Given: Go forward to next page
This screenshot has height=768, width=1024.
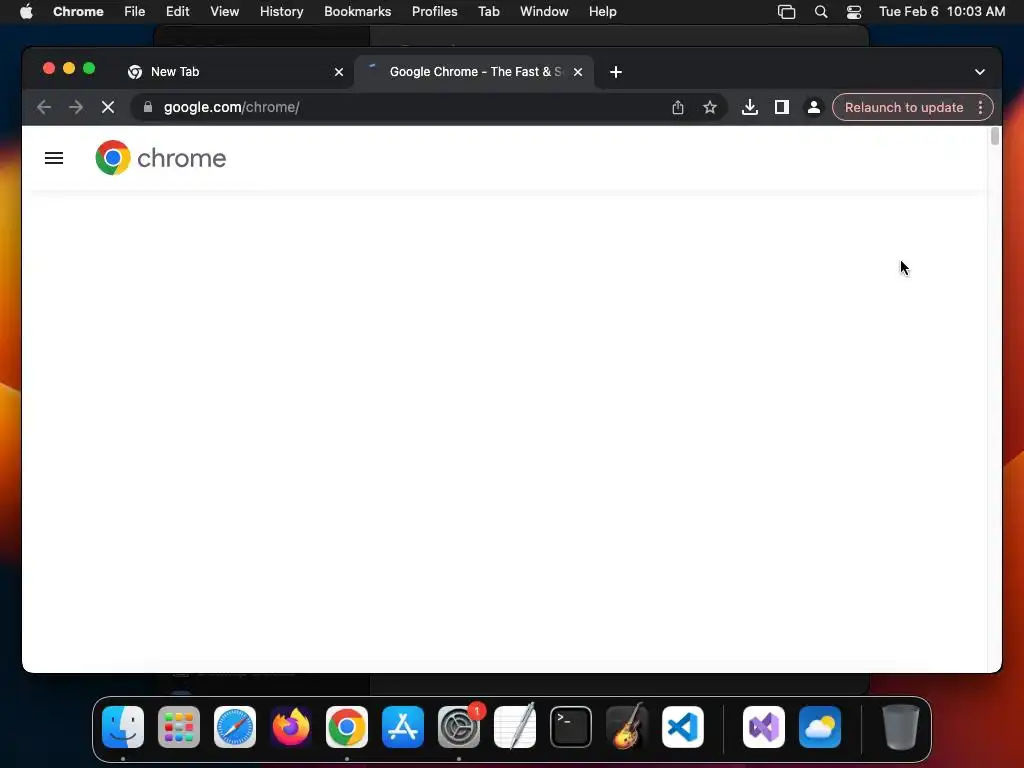Looking at the screenshot, I should click(x=76, y=107).
